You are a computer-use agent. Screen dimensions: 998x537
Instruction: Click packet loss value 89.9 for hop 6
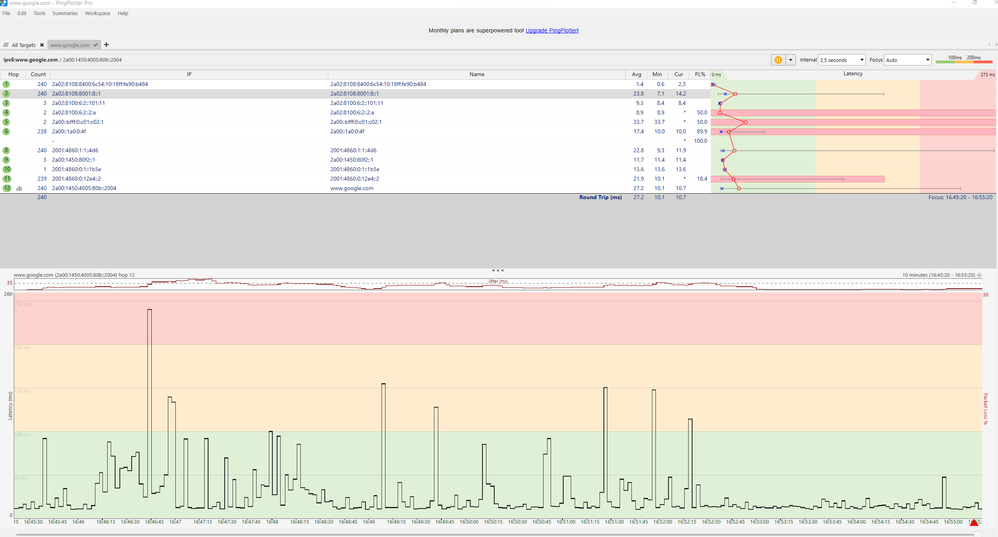tap(701, 132)
